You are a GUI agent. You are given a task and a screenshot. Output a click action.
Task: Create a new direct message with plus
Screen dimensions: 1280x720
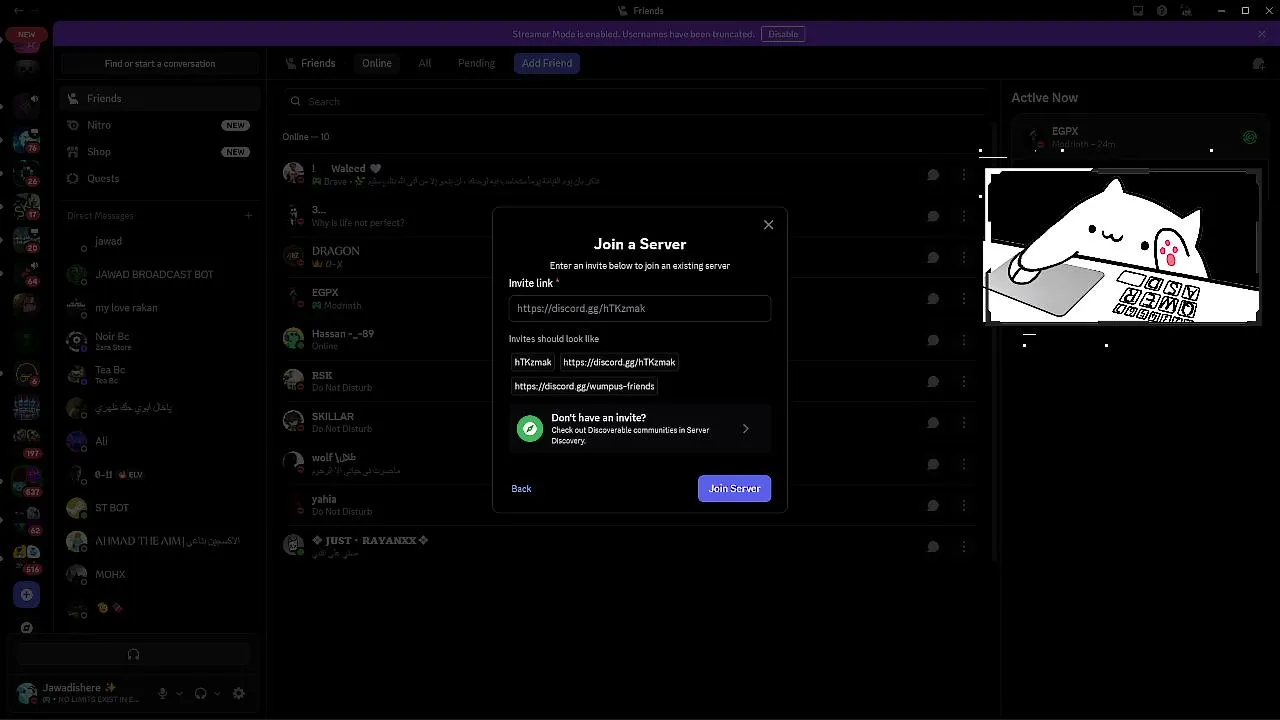pyautogui.click(x=249, y=215)
